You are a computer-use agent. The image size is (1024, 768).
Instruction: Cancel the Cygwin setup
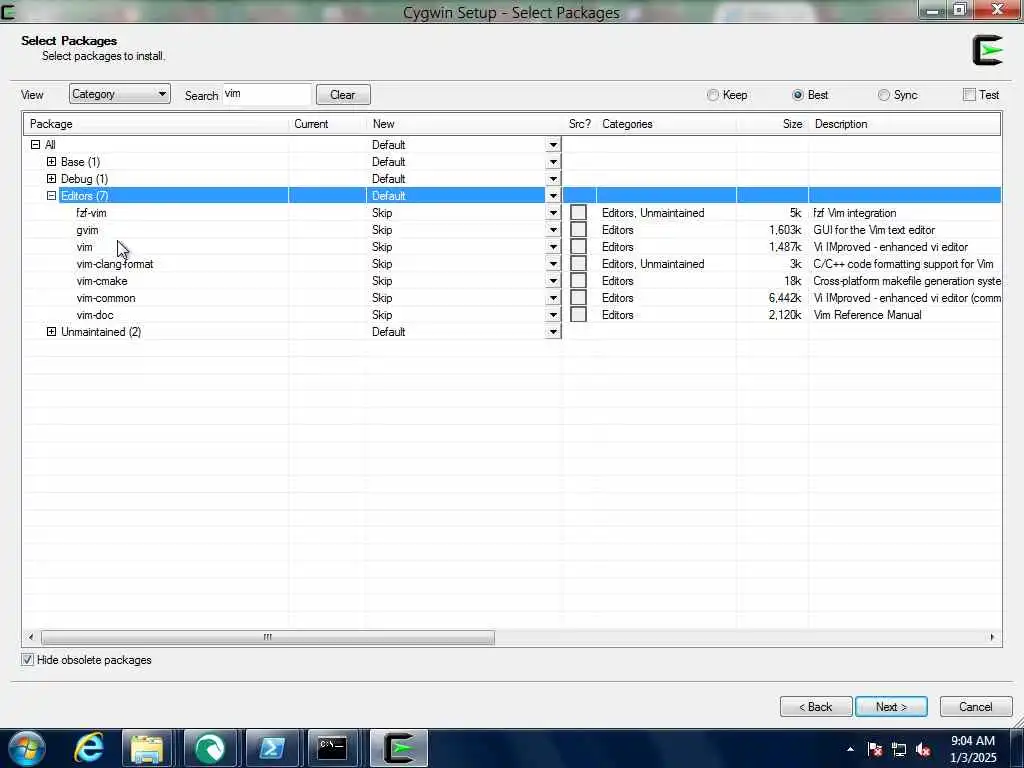click(x=976, y=707)
